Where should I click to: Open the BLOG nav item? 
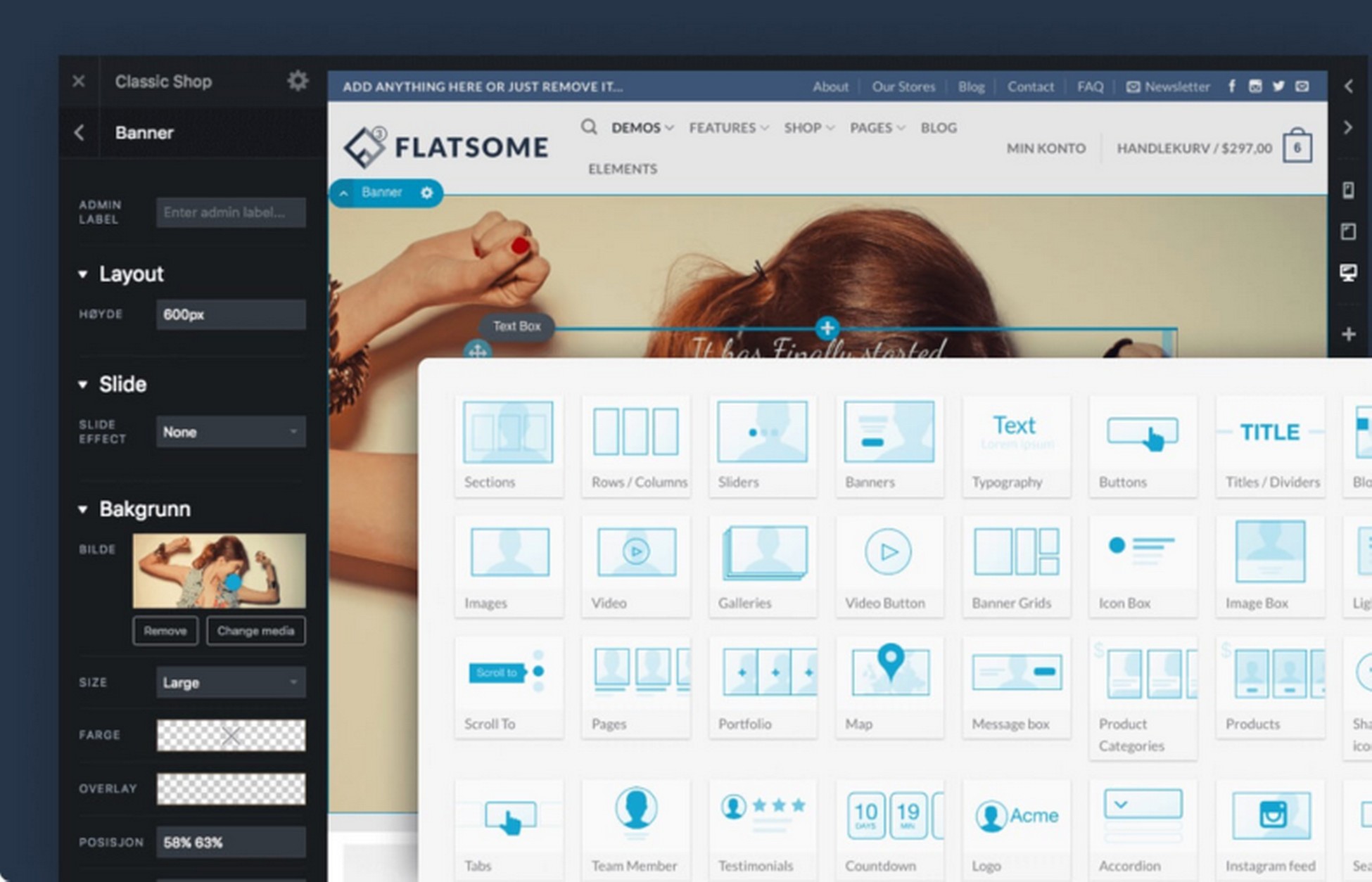tap(939, 127)
